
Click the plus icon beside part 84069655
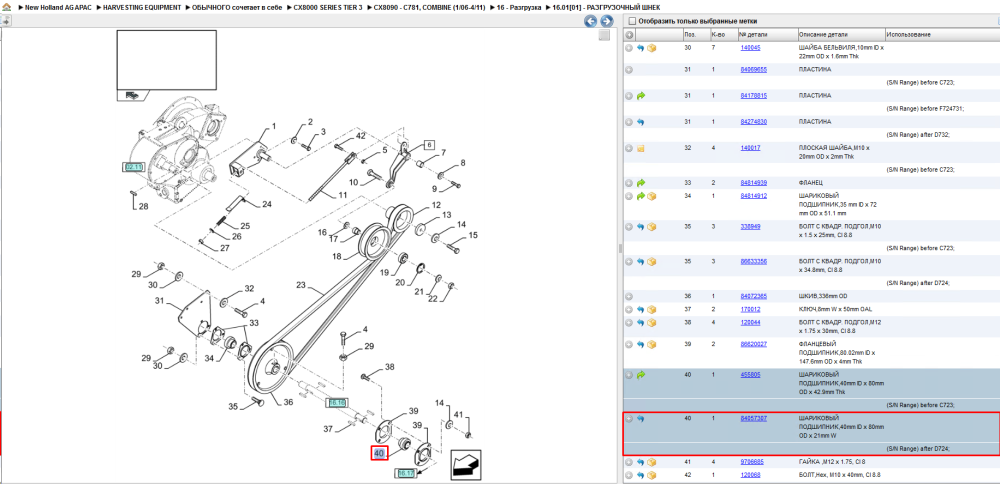[629, 70]
